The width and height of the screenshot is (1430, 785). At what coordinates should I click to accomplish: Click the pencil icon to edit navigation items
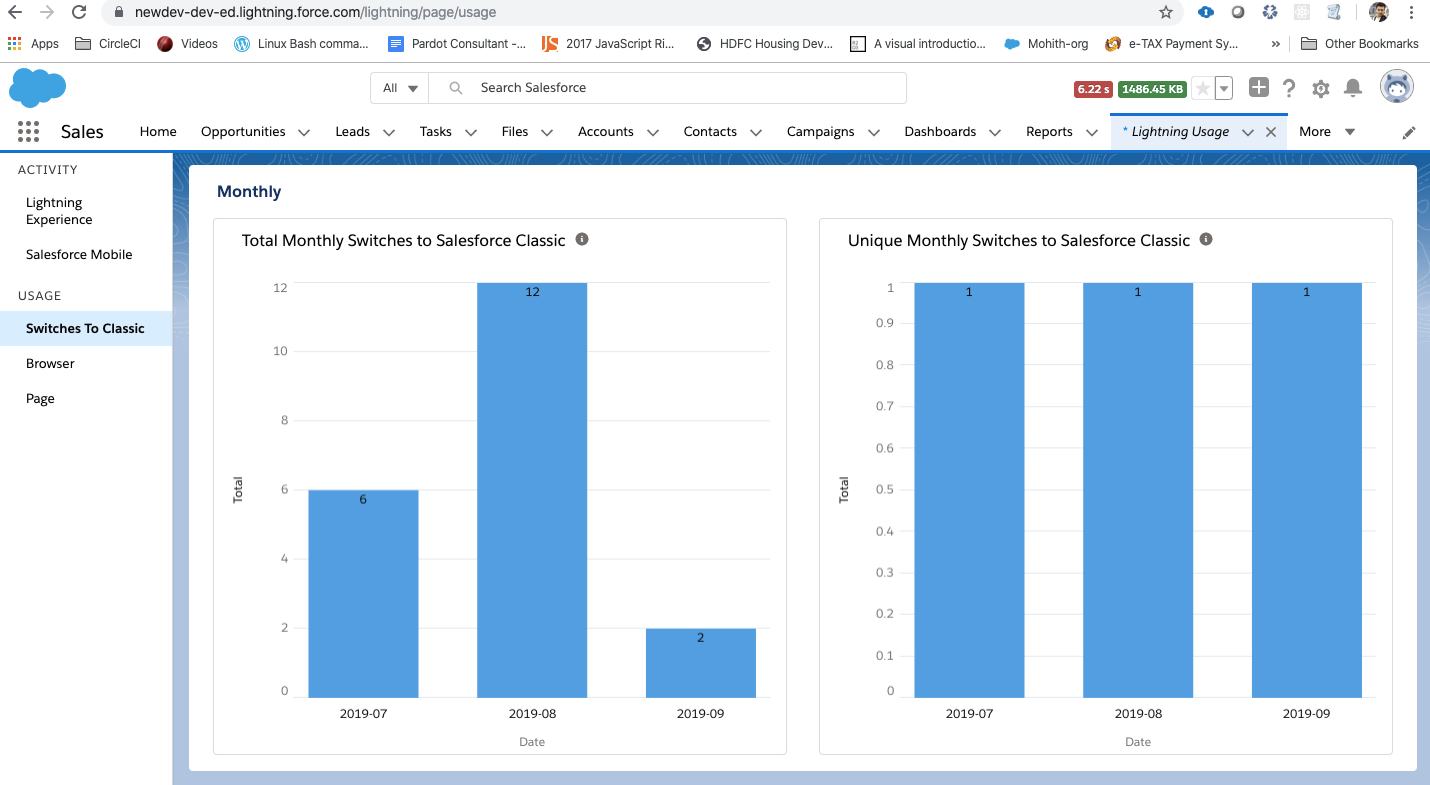1410,131
